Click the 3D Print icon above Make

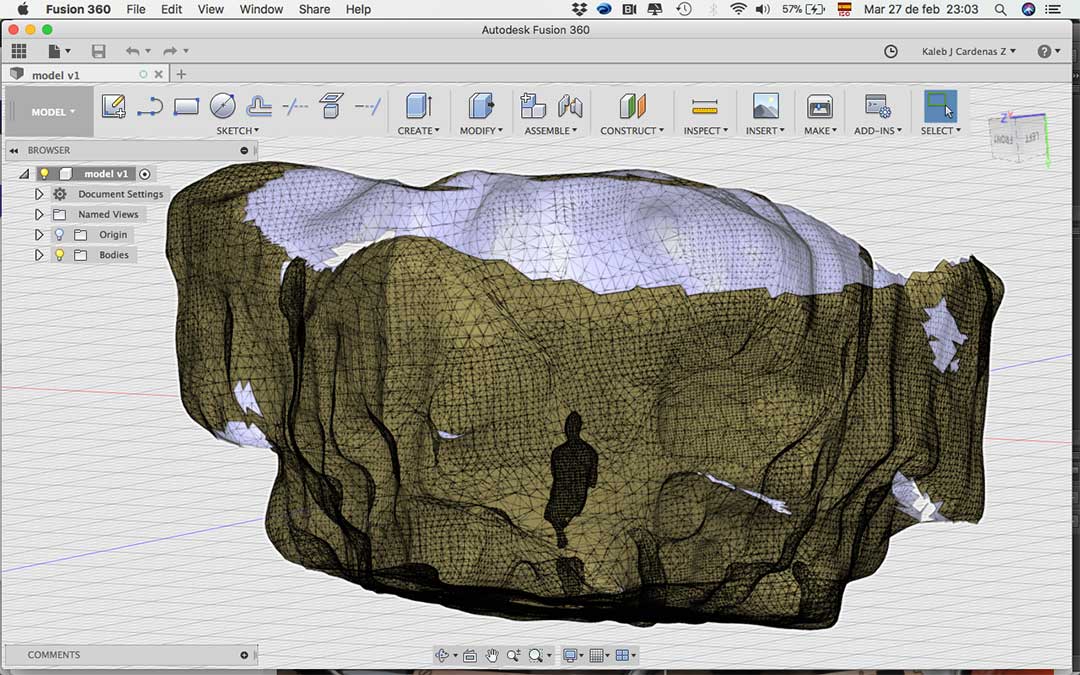819,106
